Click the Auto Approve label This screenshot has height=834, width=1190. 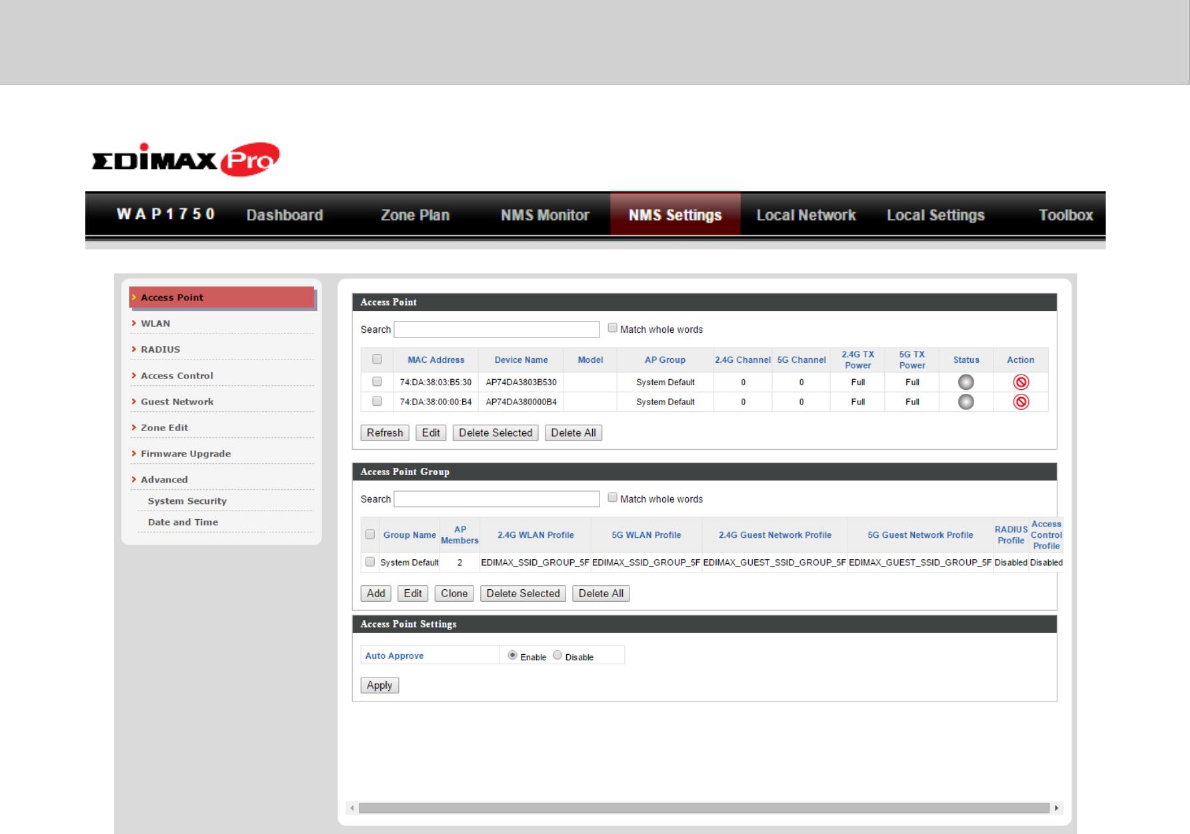pos(394,656)
